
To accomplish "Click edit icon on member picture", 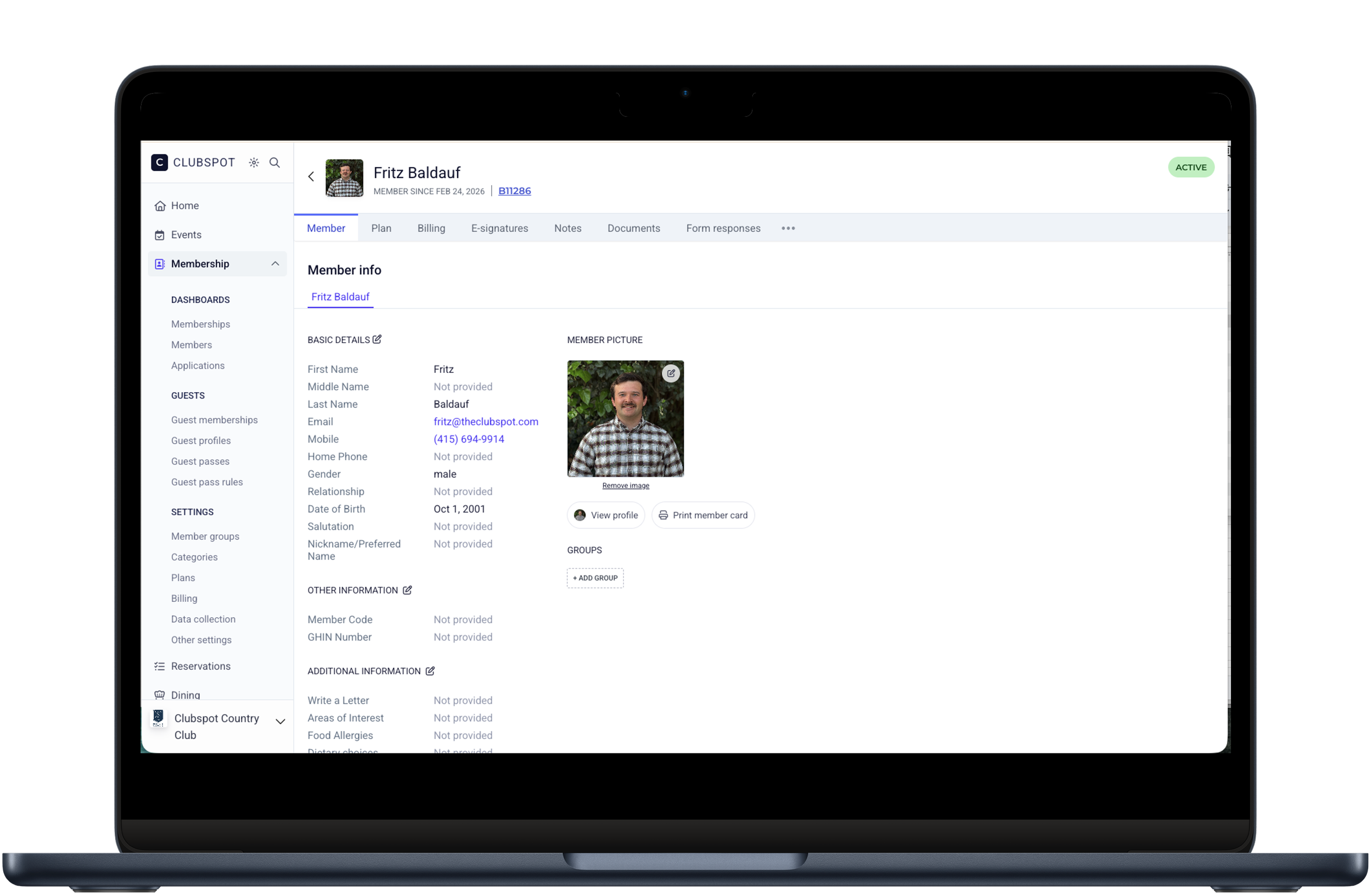I will click(x=671, y=374).
